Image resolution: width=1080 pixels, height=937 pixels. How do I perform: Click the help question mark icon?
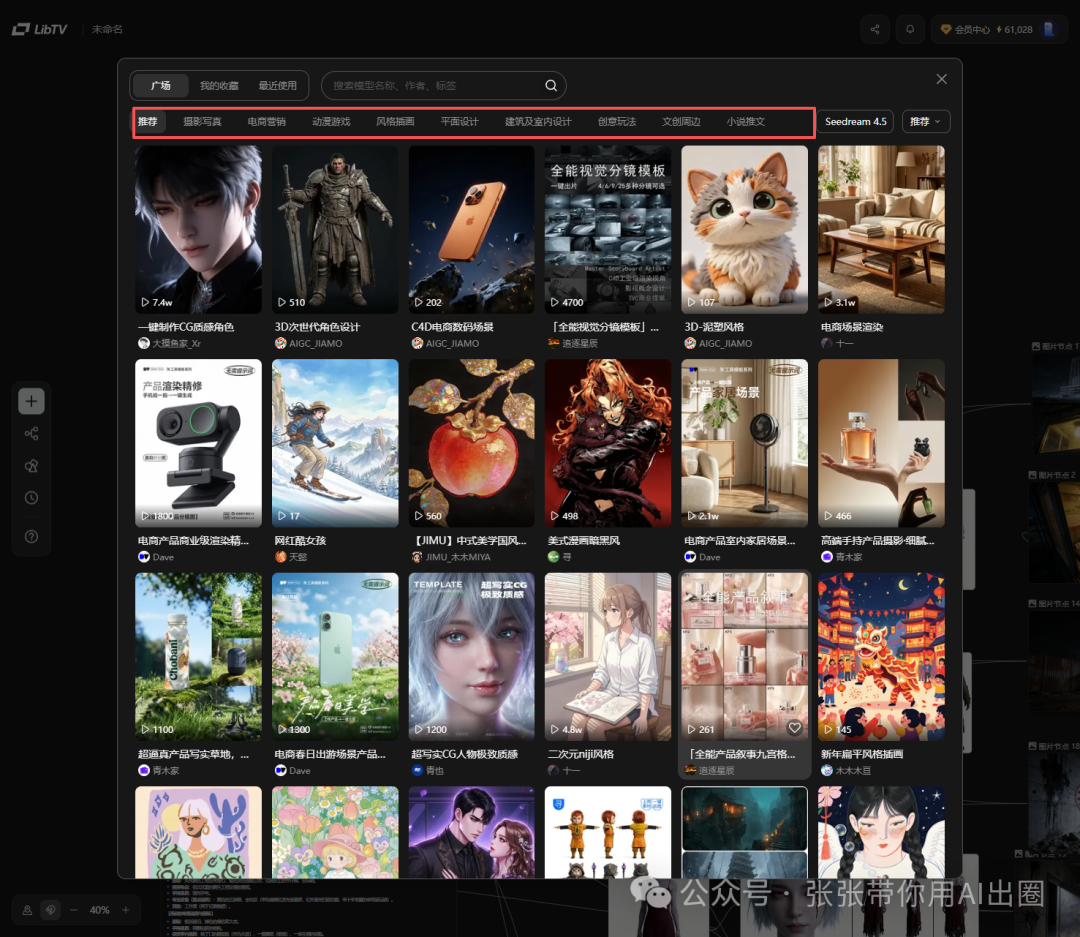pos(31,537)
